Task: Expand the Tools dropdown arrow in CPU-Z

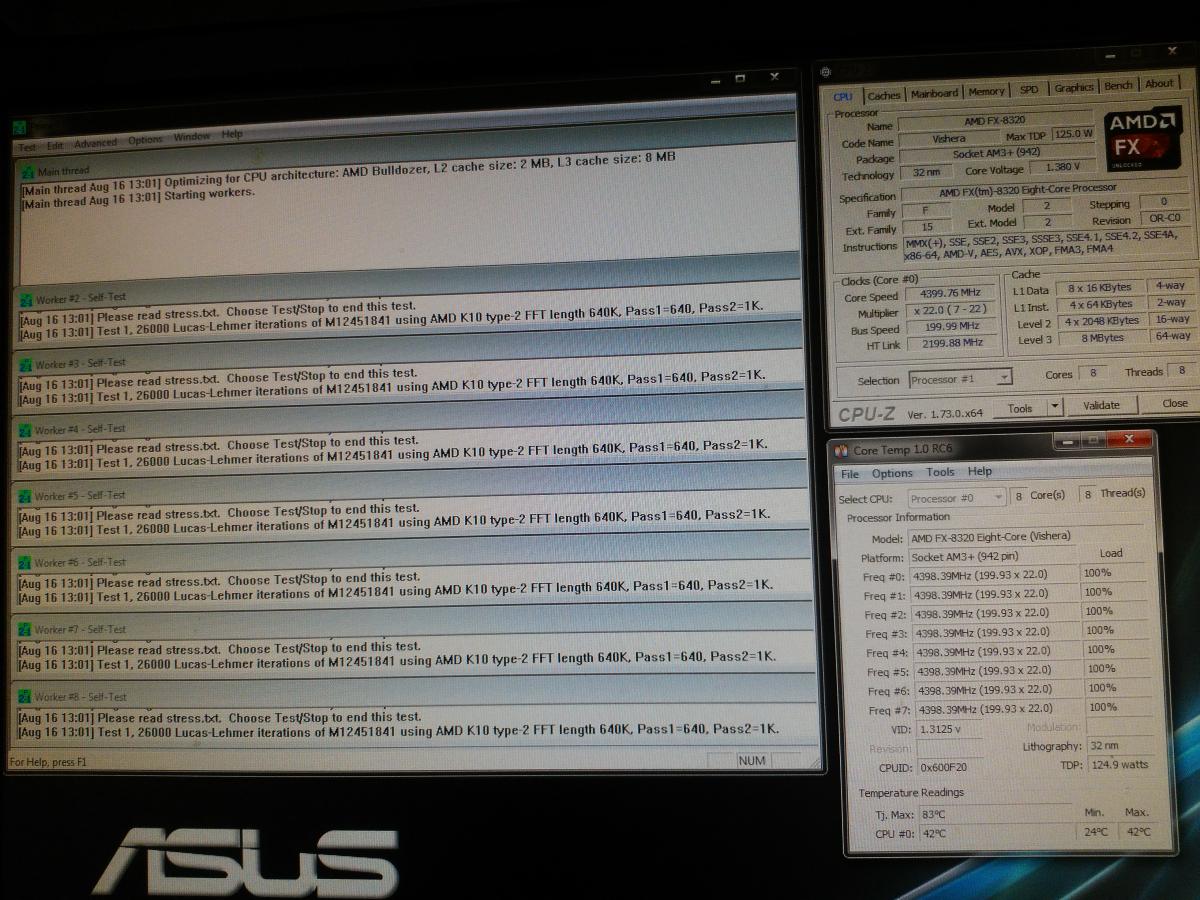Action: (x=1054, y=407)
